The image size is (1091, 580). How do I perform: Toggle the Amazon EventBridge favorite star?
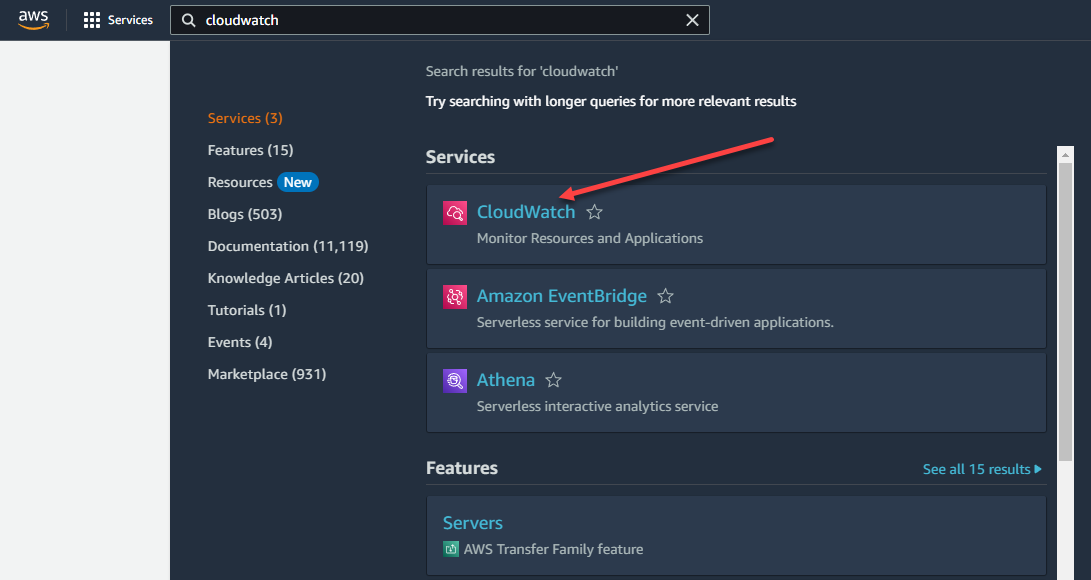point(666,296)
